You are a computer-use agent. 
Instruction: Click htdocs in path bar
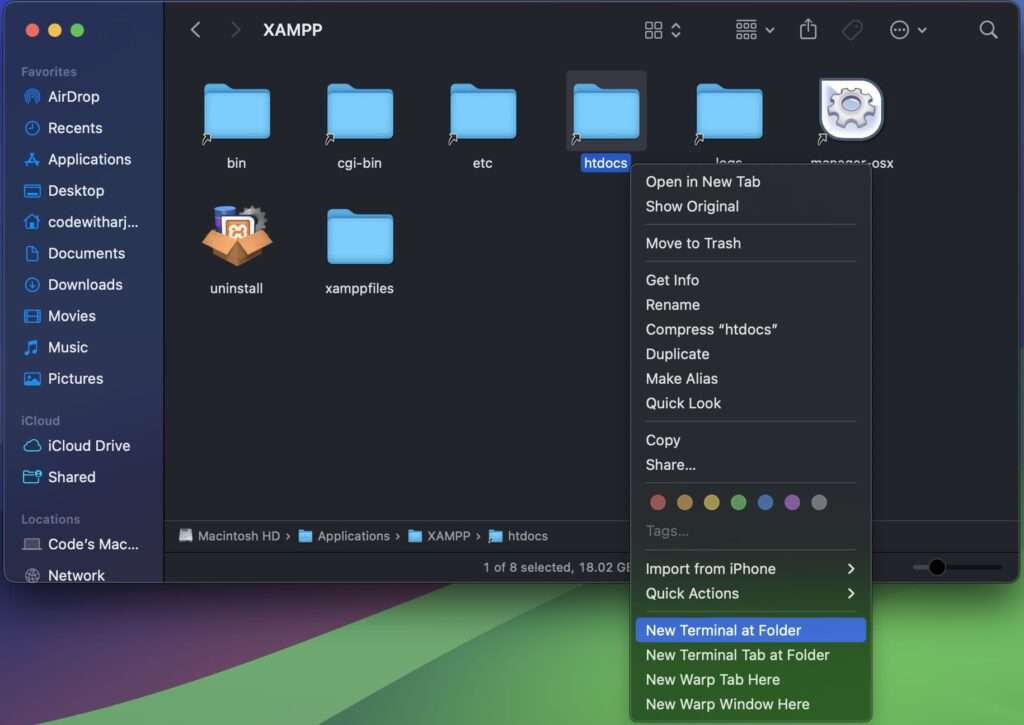[x=519, y=536]
